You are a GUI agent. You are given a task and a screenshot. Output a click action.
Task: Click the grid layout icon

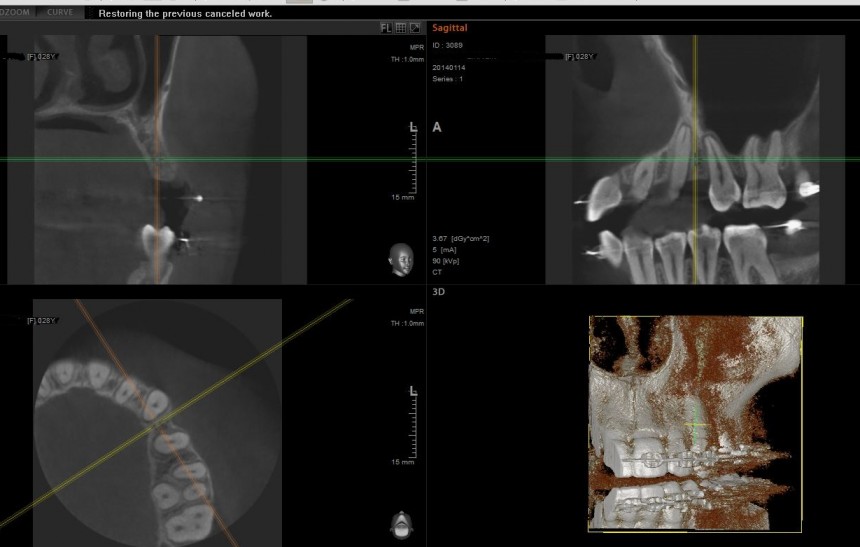coord(400,28)
